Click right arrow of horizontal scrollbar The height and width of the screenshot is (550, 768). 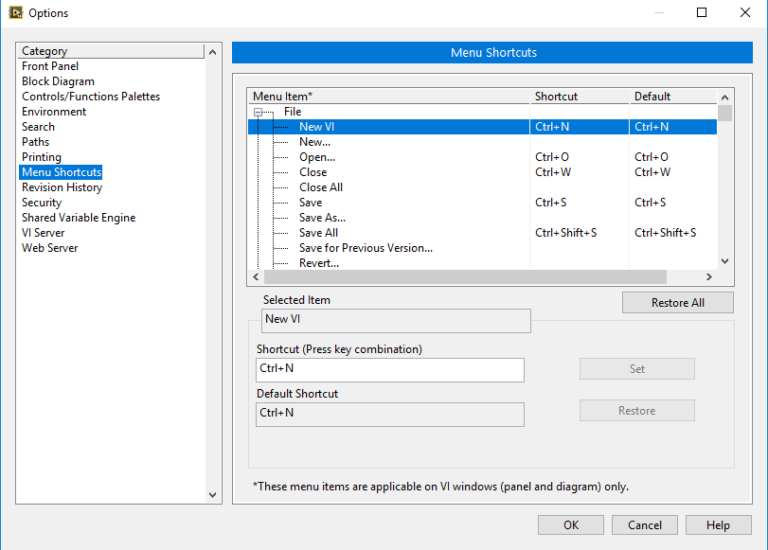coord(709,277)
